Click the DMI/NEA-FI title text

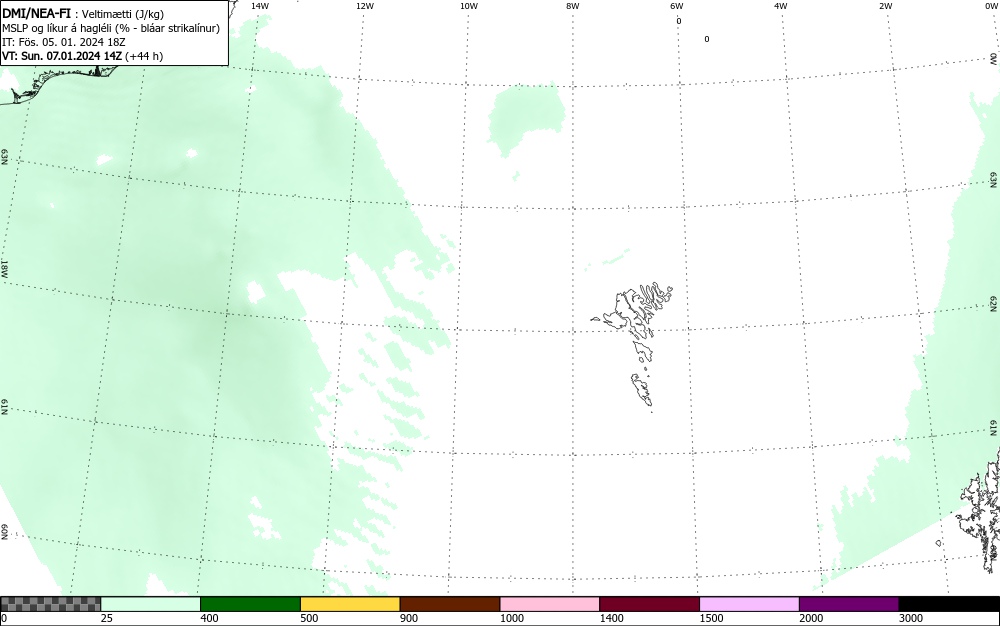[36, 13]
